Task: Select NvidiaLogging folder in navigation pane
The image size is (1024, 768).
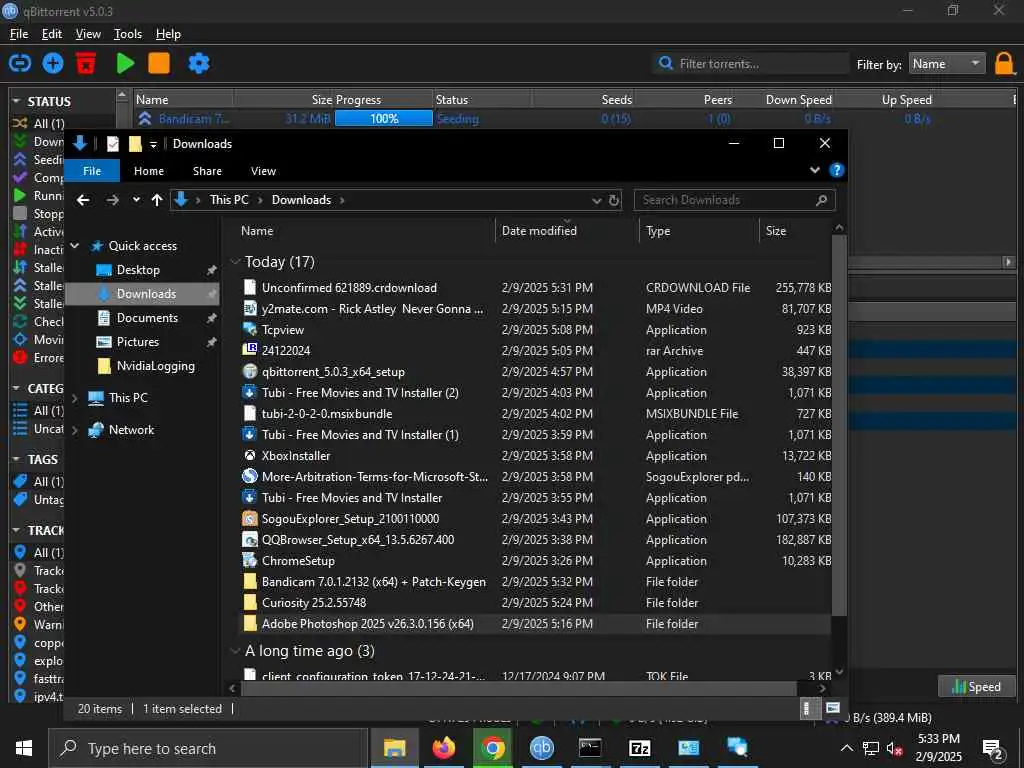Action: (x=155, y=366)
